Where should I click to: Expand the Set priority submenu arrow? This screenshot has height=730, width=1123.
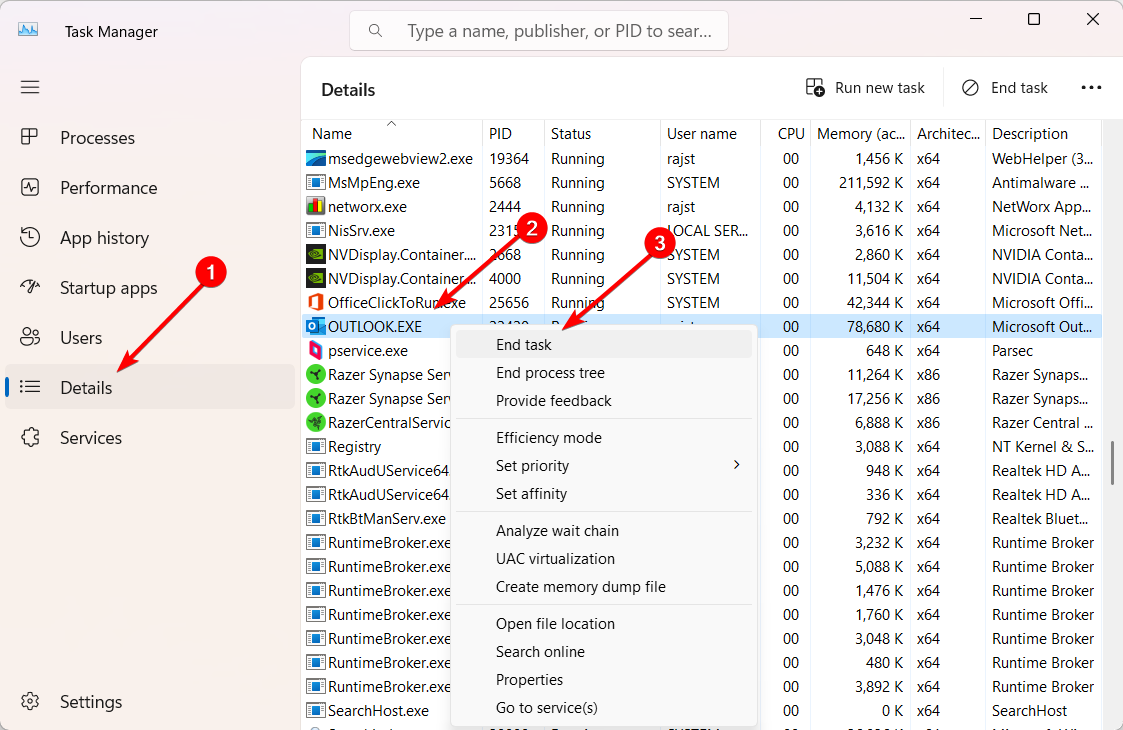(x=736, y=465)
